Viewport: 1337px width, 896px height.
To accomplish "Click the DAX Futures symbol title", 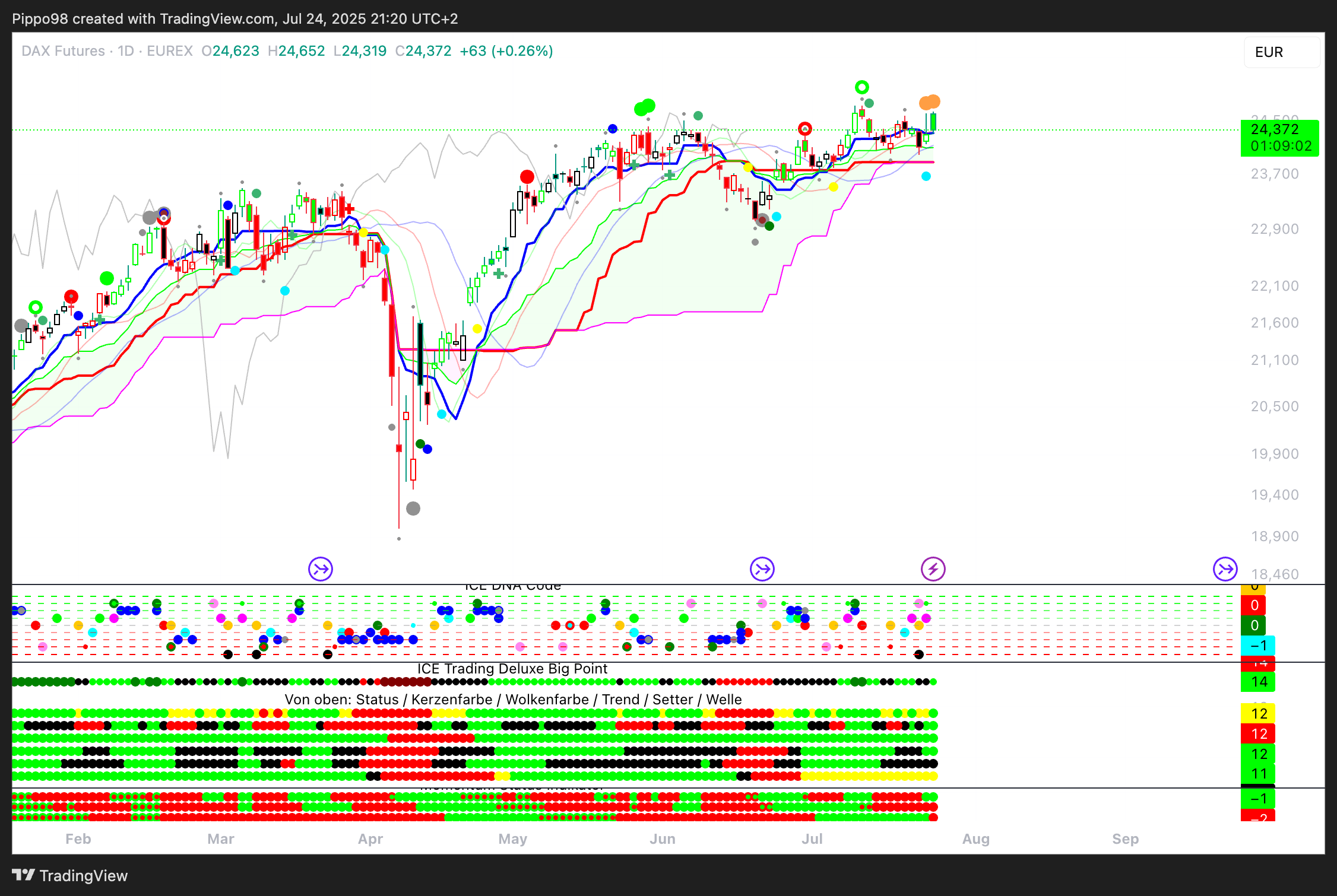I will (63, 51).
